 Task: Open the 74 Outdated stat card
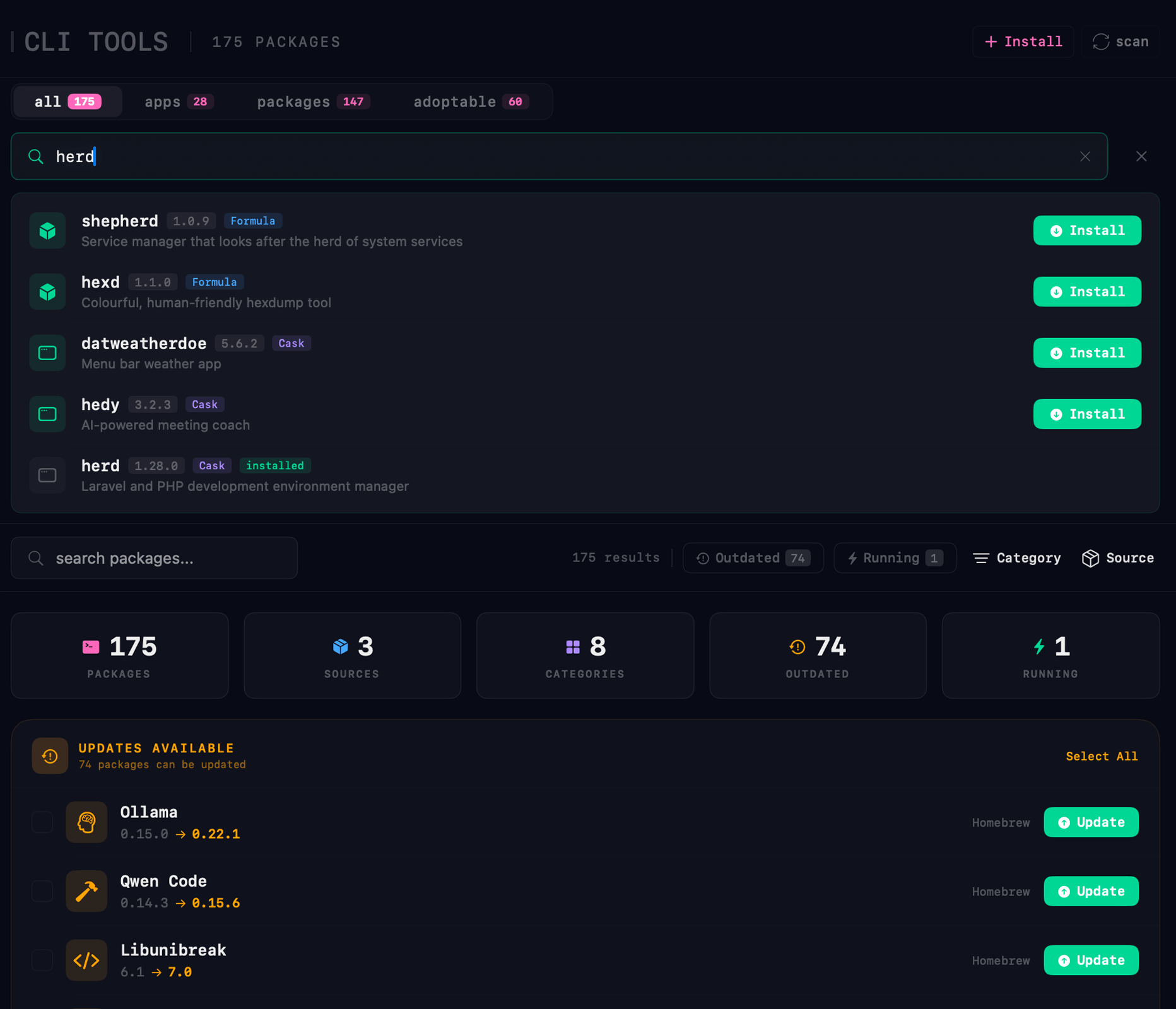818,656
